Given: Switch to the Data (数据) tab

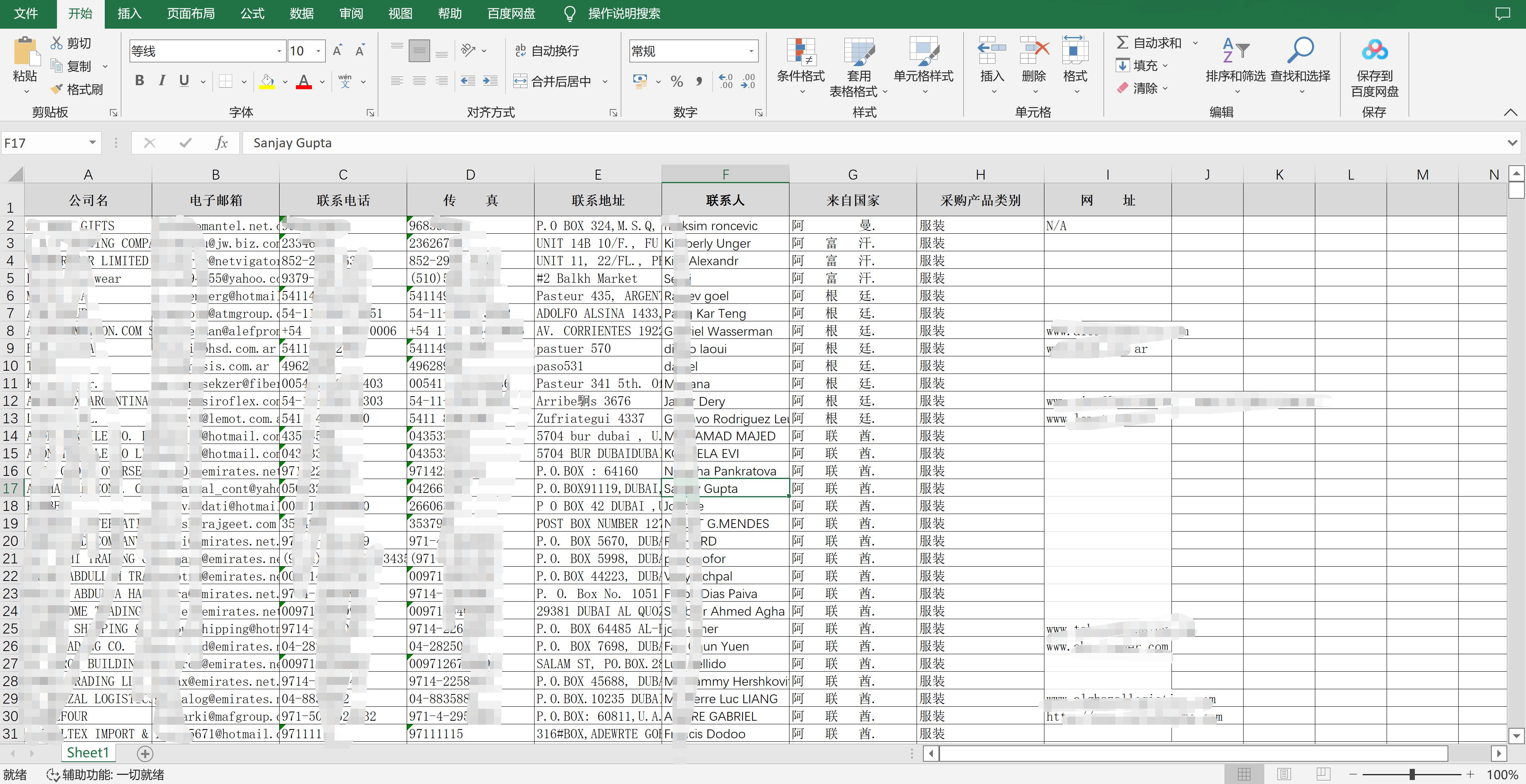Looking at the screenshot, I should 302,14.
